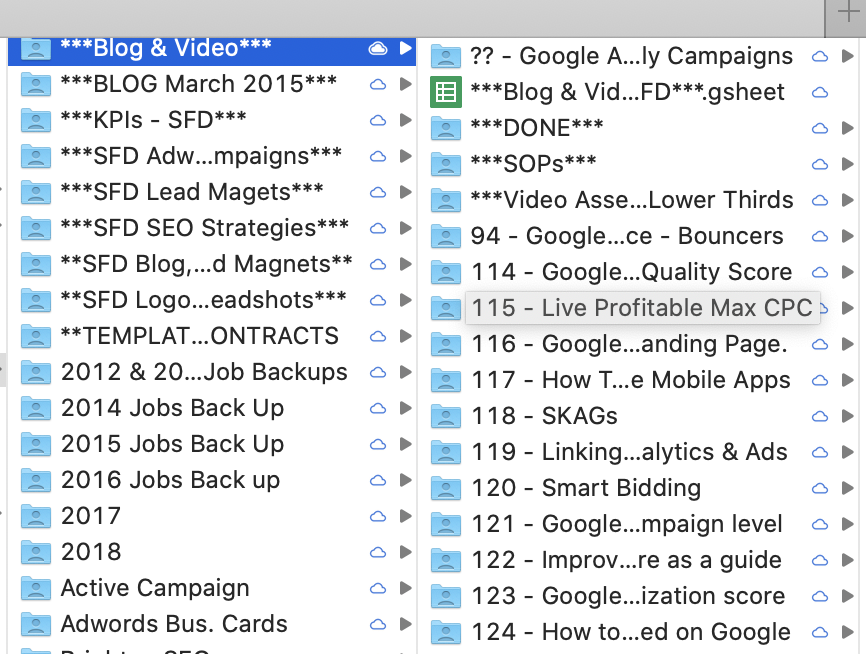Screen dimensions: 866x654
Task: Click cloud icon beside ***KPIs - SFD***
Action: (x=378, y=120)
